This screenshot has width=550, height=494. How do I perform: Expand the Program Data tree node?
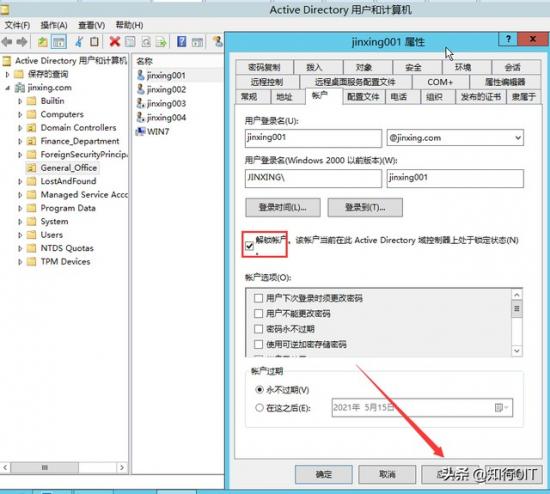point(20,208)
